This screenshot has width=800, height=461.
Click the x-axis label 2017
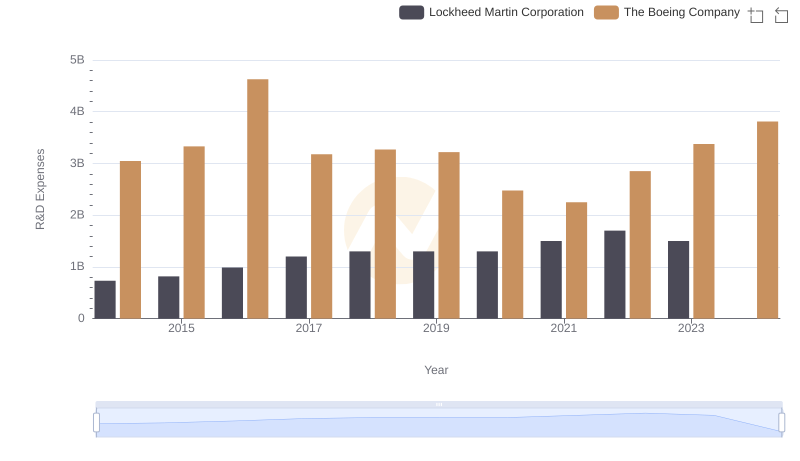(x=309, y=328)
